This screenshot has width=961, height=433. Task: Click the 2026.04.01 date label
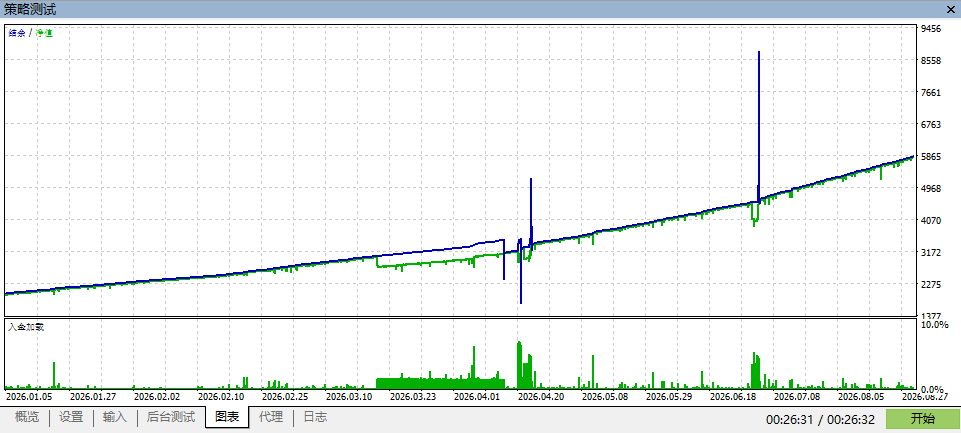click(x=477, y=396)
